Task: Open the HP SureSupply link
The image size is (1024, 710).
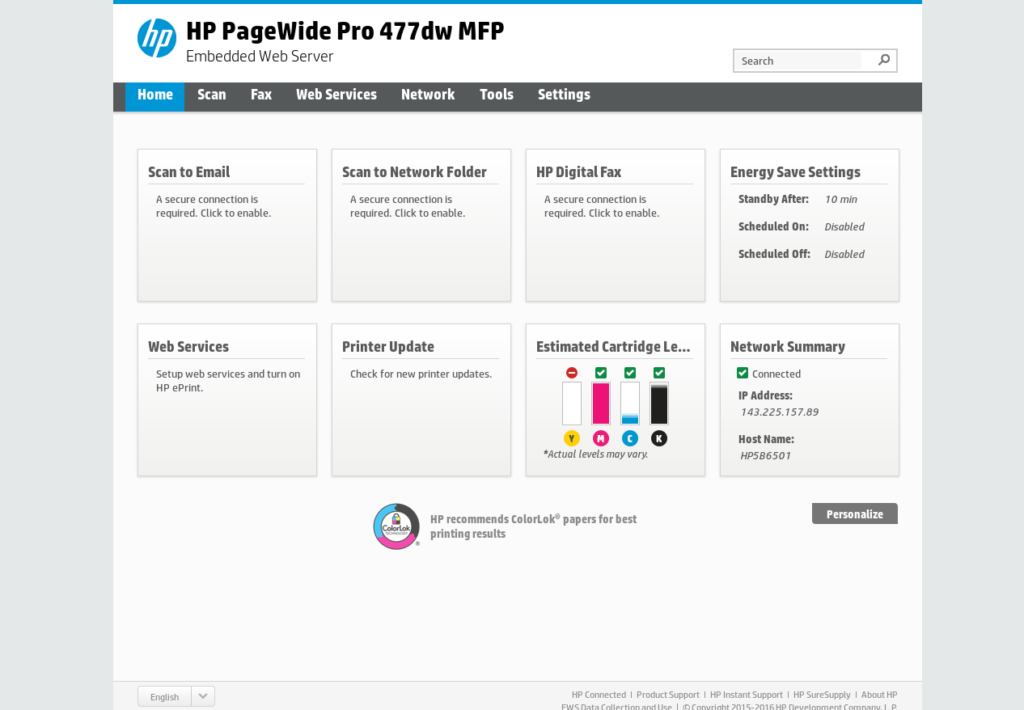Action: point(822,695)
